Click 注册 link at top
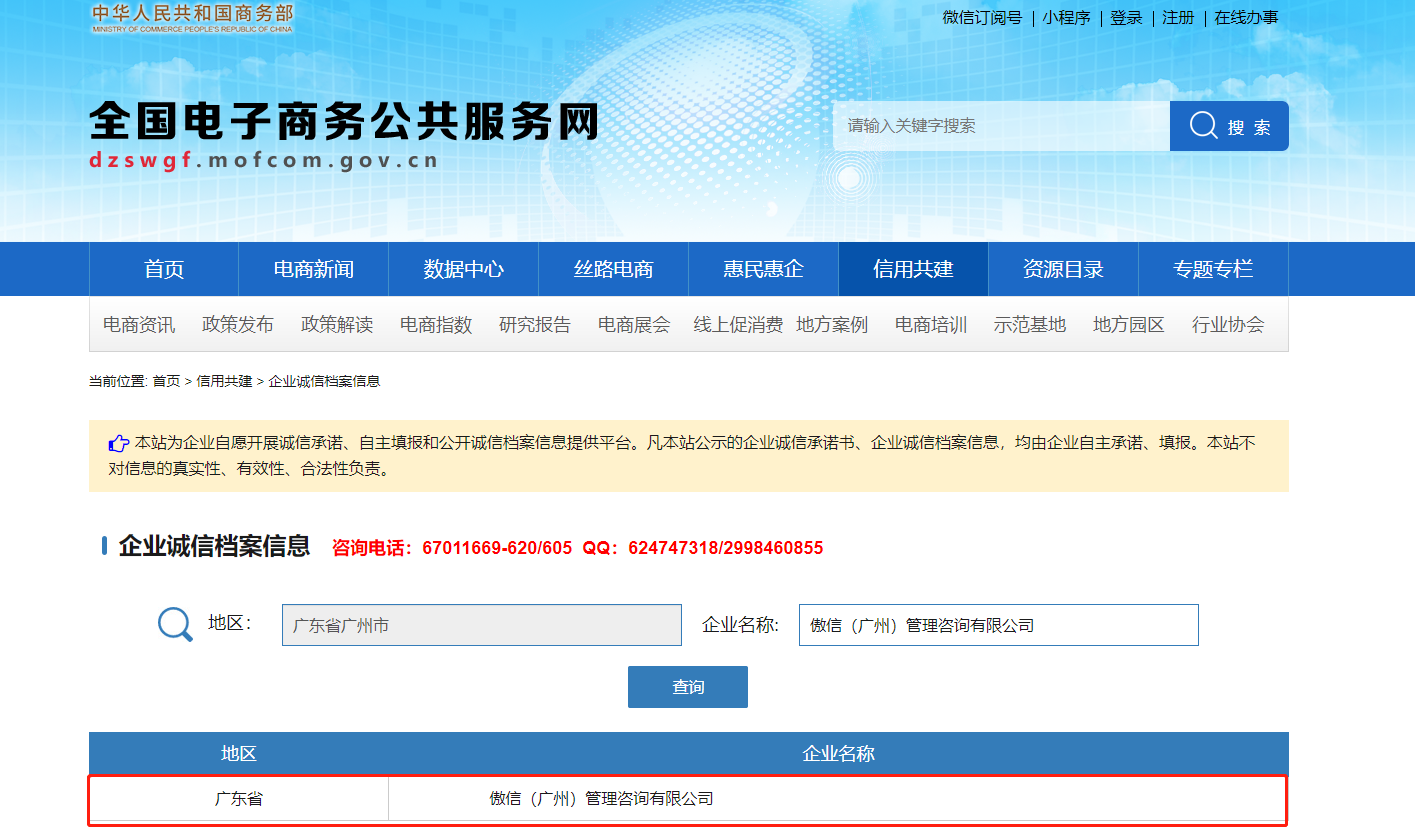Image resolution: width=1415 pixels, height=829 pixels. 1178,18
